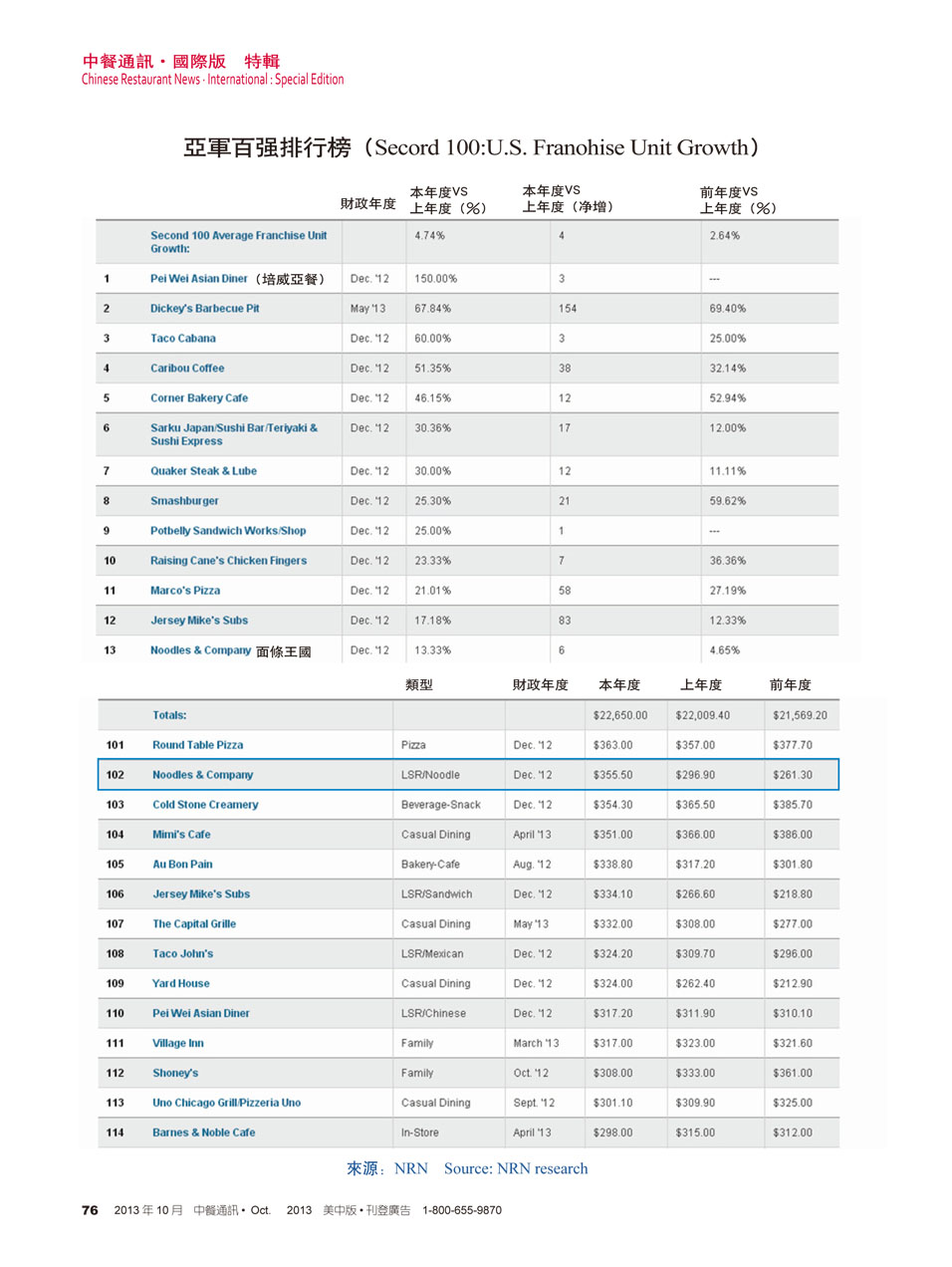Select the LSR/Chinese type cell
This screenshot has height=1267, width=952.
433,1014
